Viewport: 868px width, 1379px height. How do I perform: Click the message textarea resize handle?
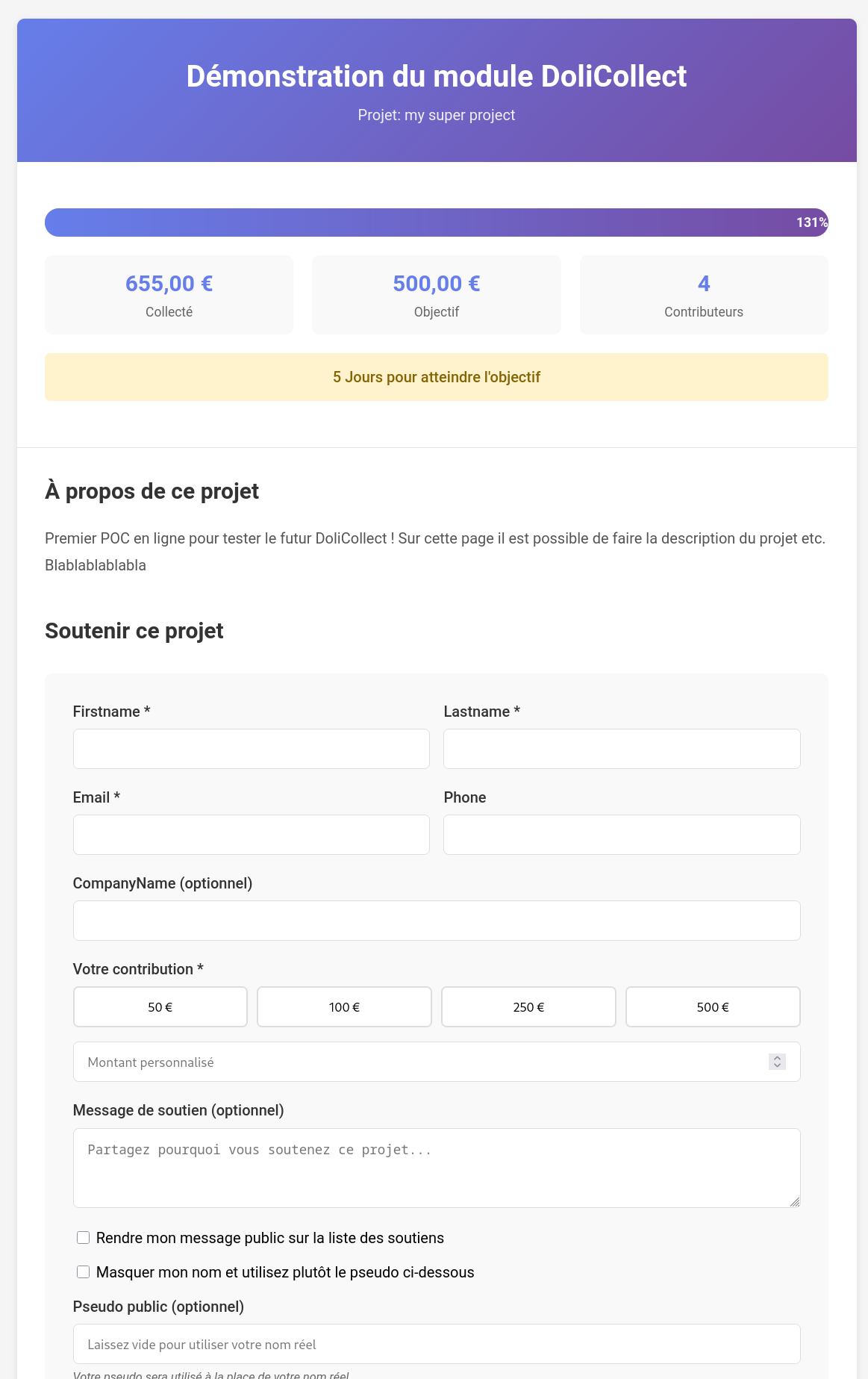(795, 1201)
